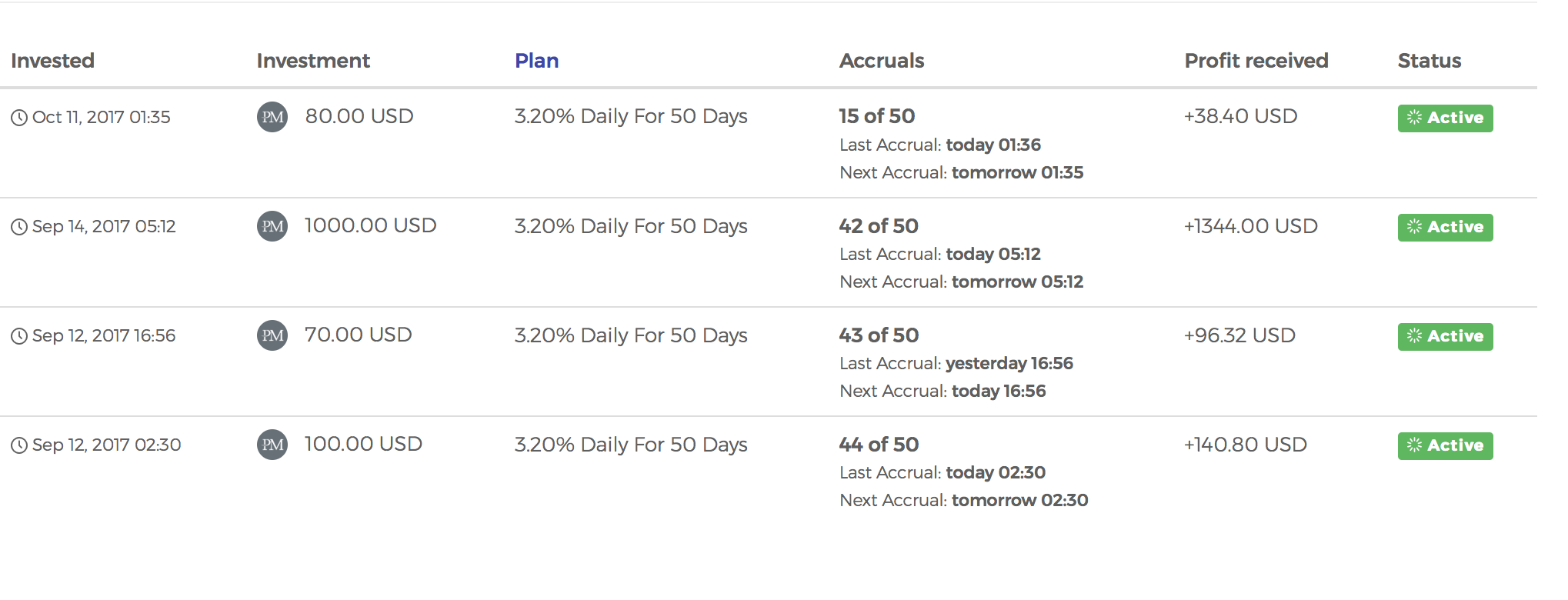Click the PM icon beside 70.00 USD
Screen dimensions: 1568x600
(x=272, y=335)
